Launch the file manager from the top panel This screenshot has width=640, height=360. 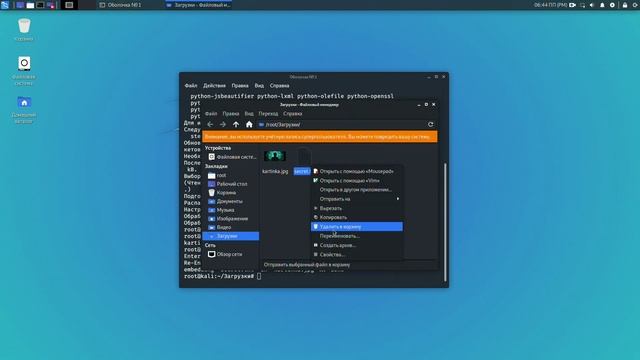pyautogui.click(x=30, y=5)
